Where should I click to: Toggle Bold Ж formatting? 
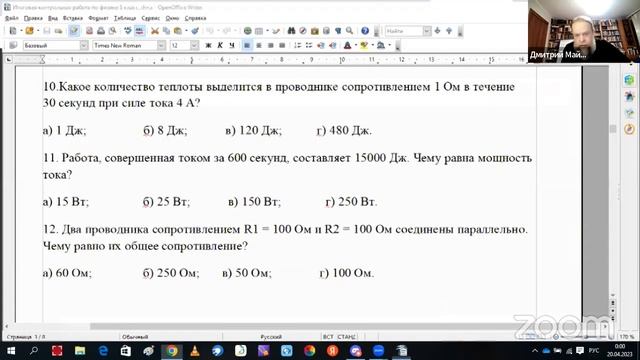(x=208, y=45)
